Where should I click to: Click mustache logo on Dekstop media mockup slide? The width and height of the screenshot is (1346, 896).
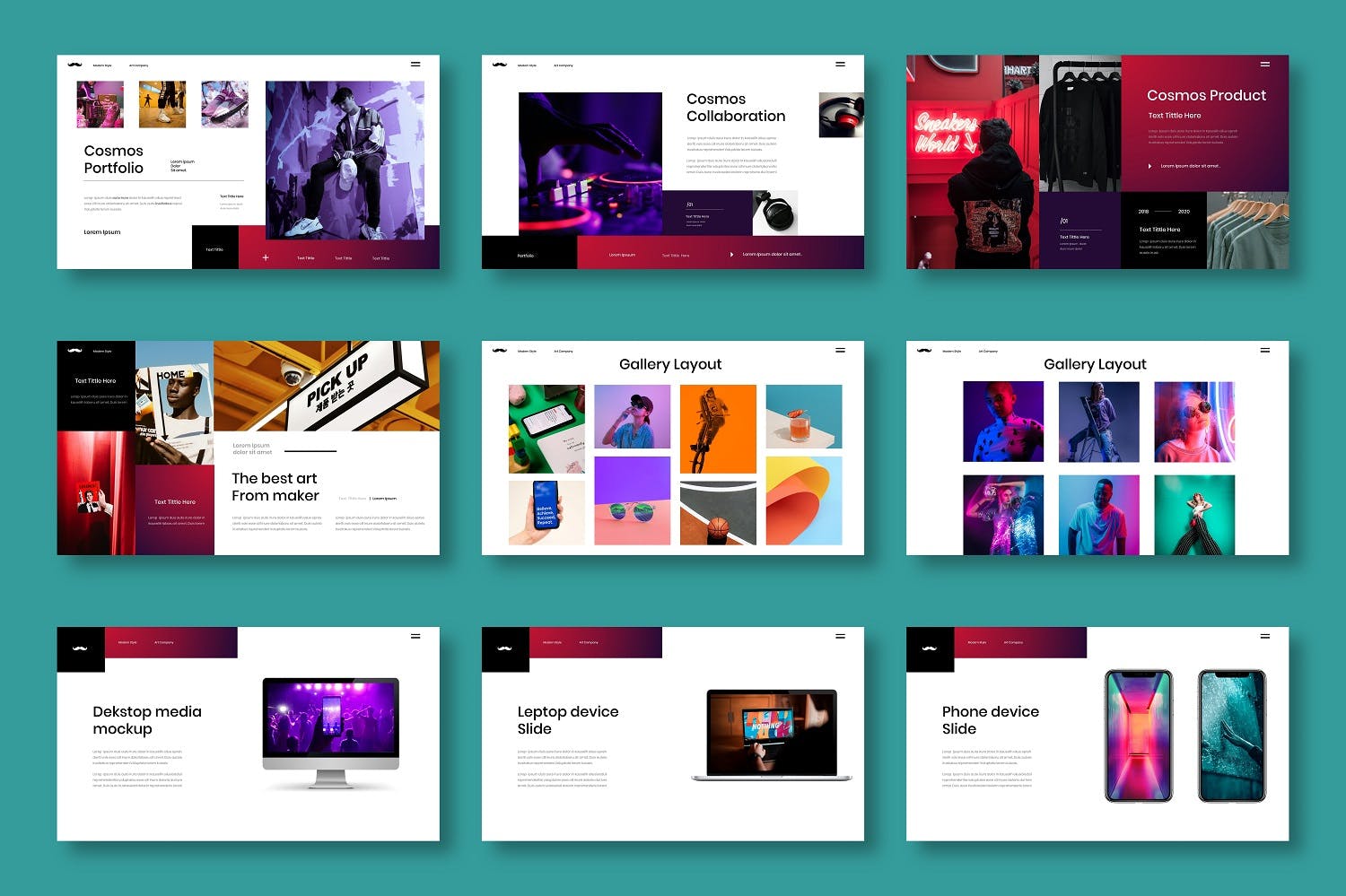pyautogui.click(x=80, y=648)
